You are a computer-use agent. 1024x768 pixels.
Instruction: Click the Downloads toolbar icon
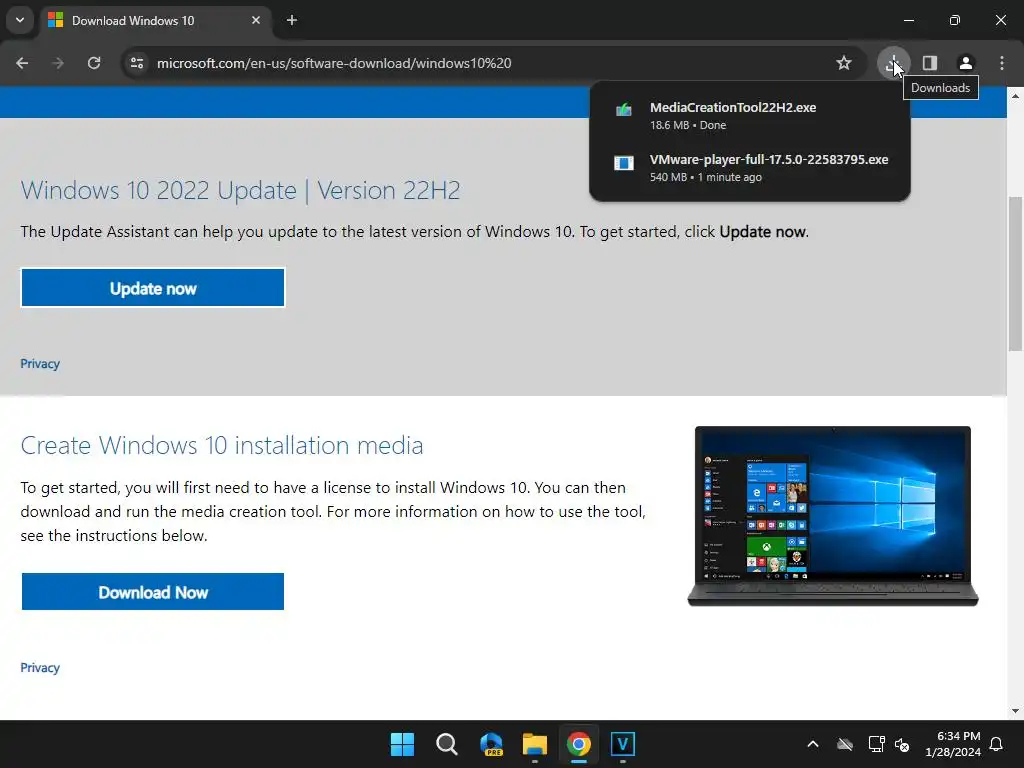pos(893,63)
